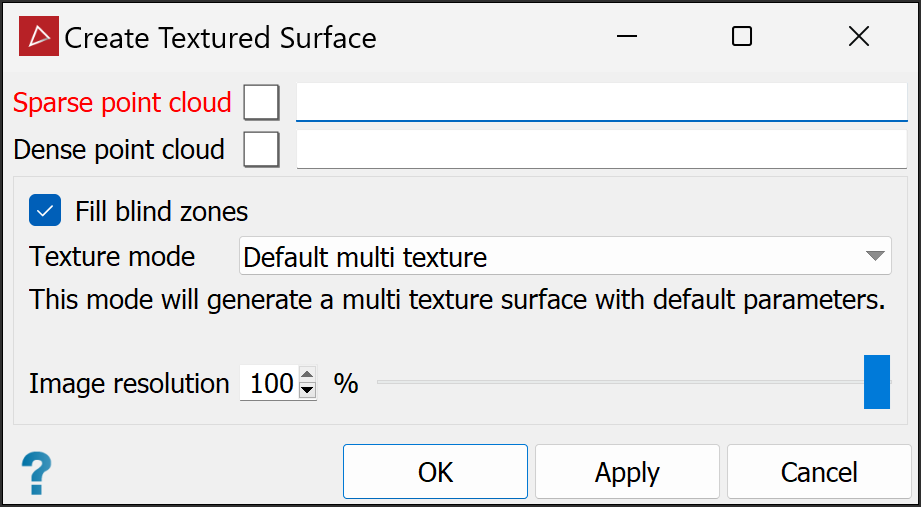This screenshot has width=921, height=507.
Task: Click the empty Image resolution slider track
Action: [x=600, y=382]
